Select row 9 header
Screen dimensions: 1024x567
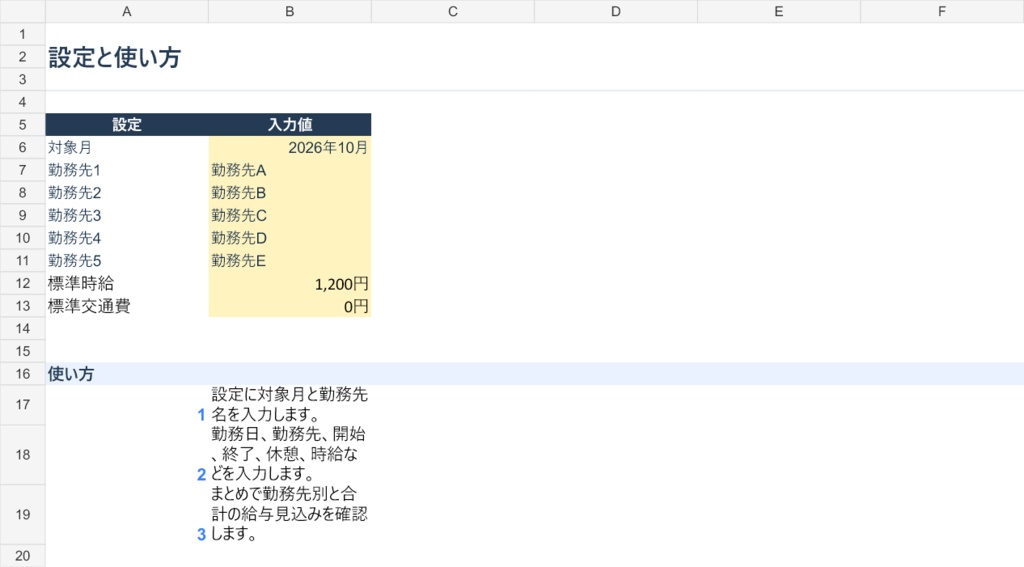pos(22,215)
